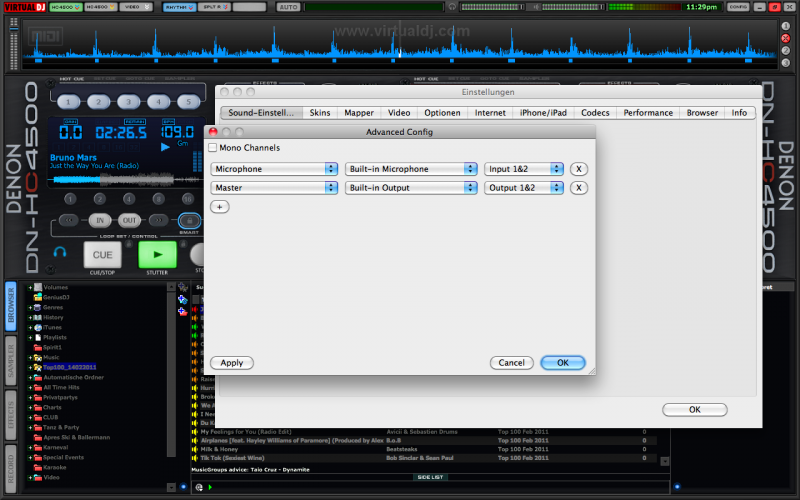
Task: Toggle the smart loop lock icon
Action: [188, 220]
